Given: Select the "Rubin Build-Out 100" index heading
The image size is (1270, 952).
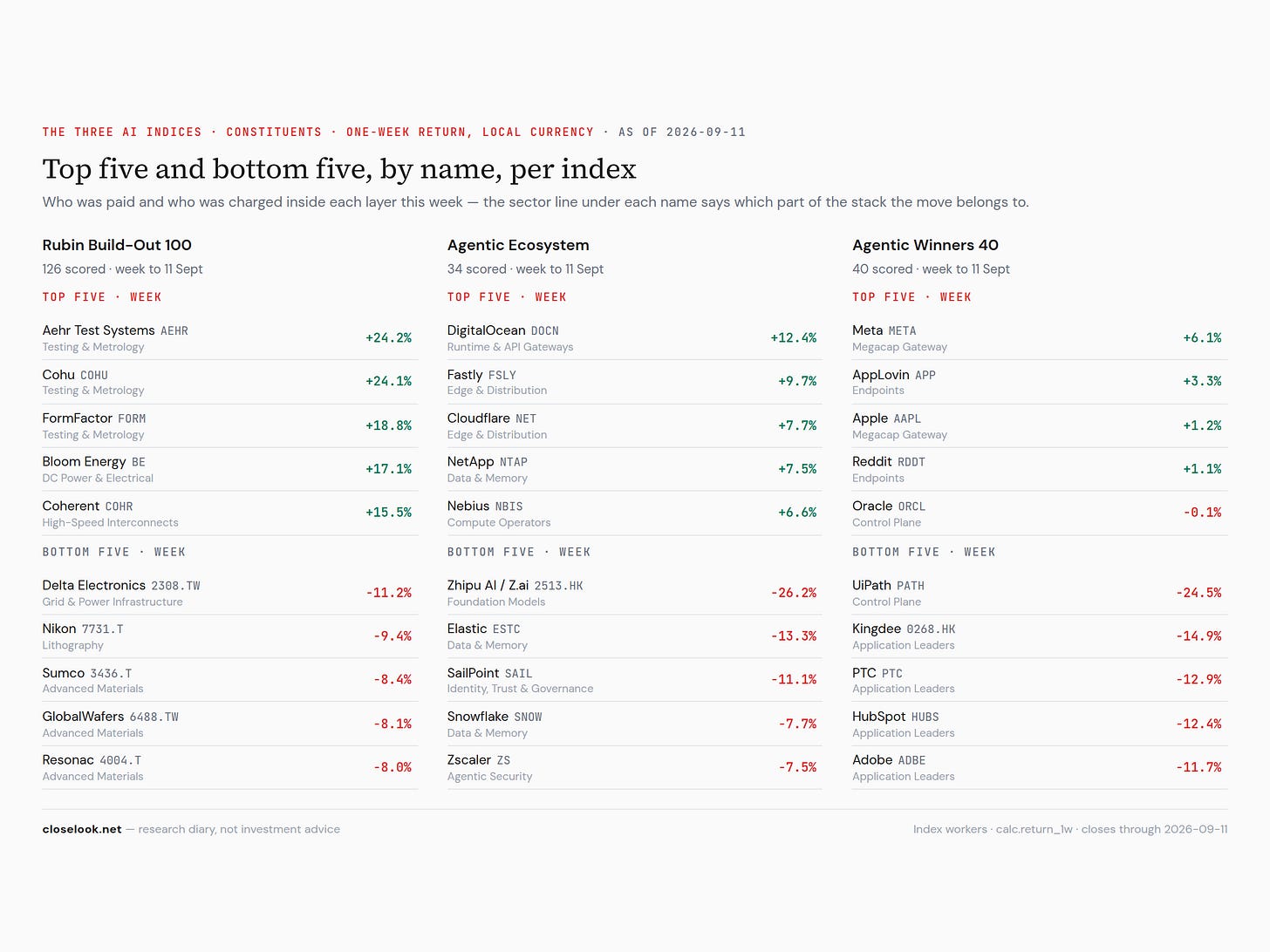Looking at the screenshot, I should pos(117,245).
